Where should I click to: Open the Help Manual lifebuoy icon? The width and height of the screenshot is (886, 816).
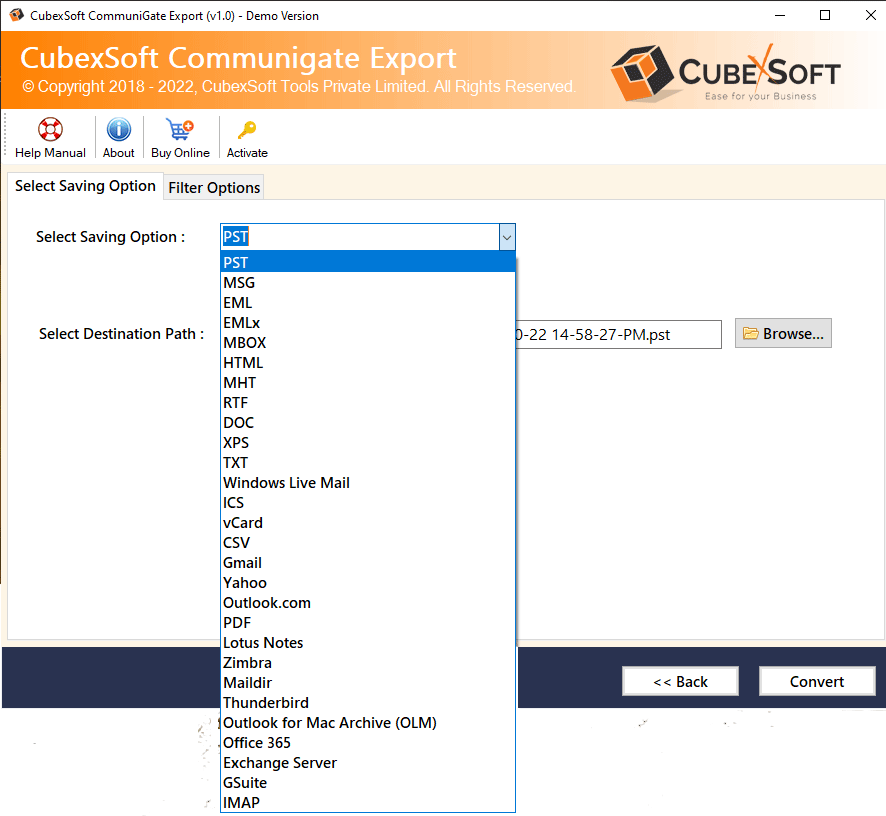[x=50, y=129]
